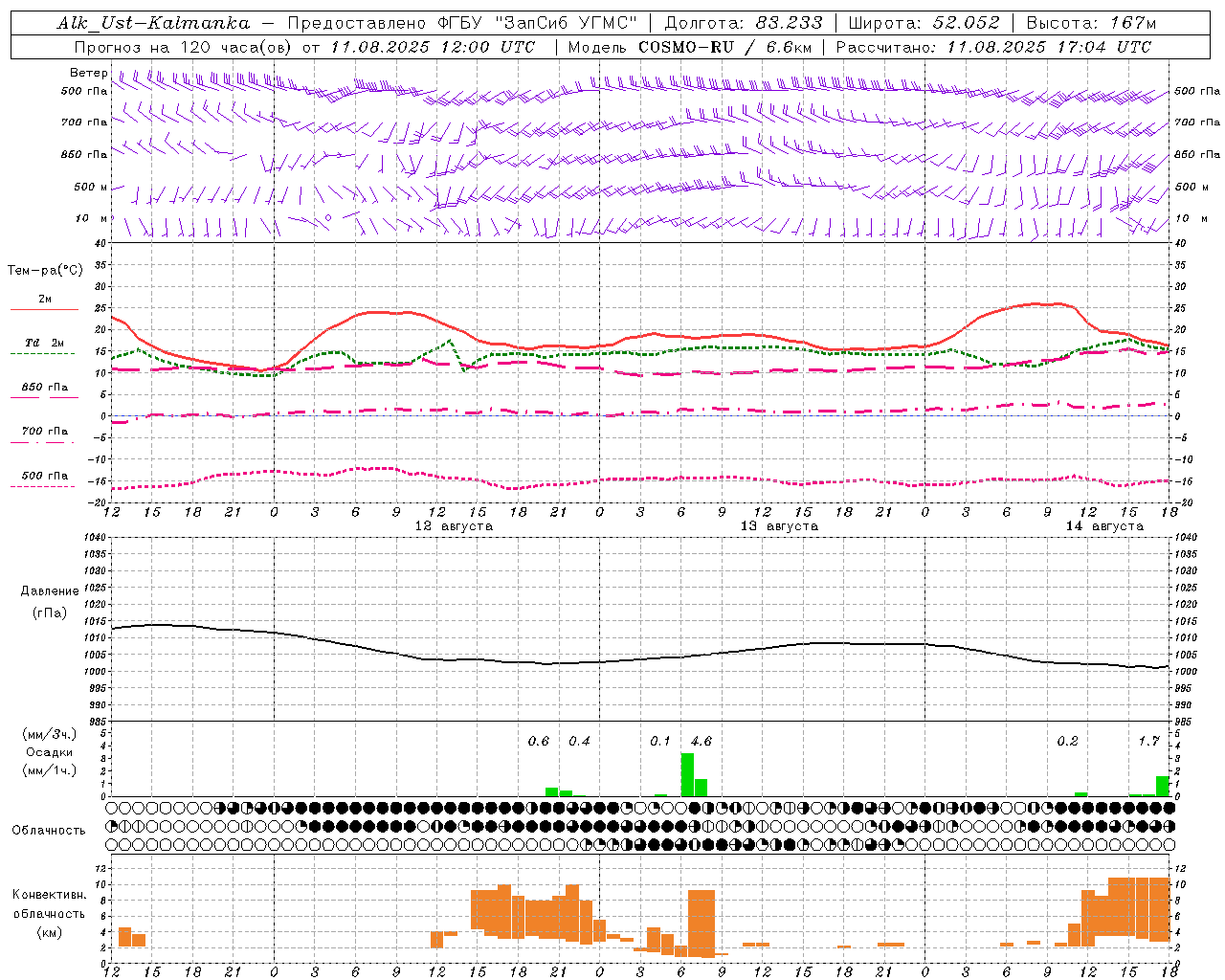The image size is (1225, 980).
Task: Click the Td 2м legend label
Action: coord(44,343)
